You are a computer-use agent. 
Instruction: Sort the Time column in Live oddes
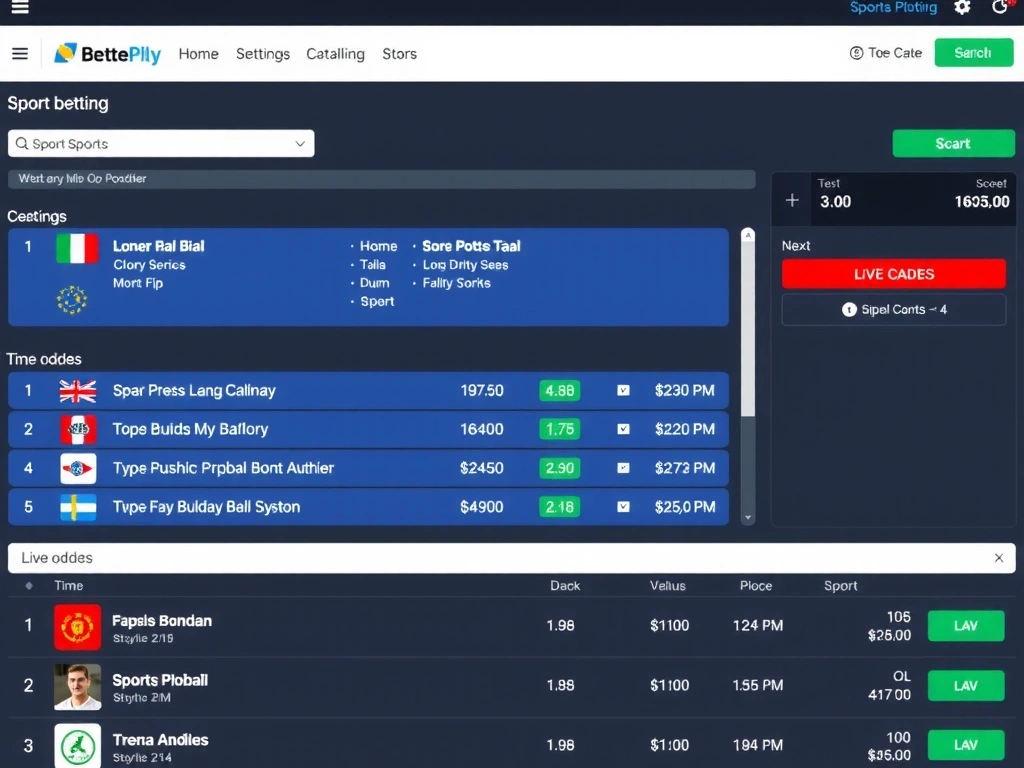[x=68, y=585]
